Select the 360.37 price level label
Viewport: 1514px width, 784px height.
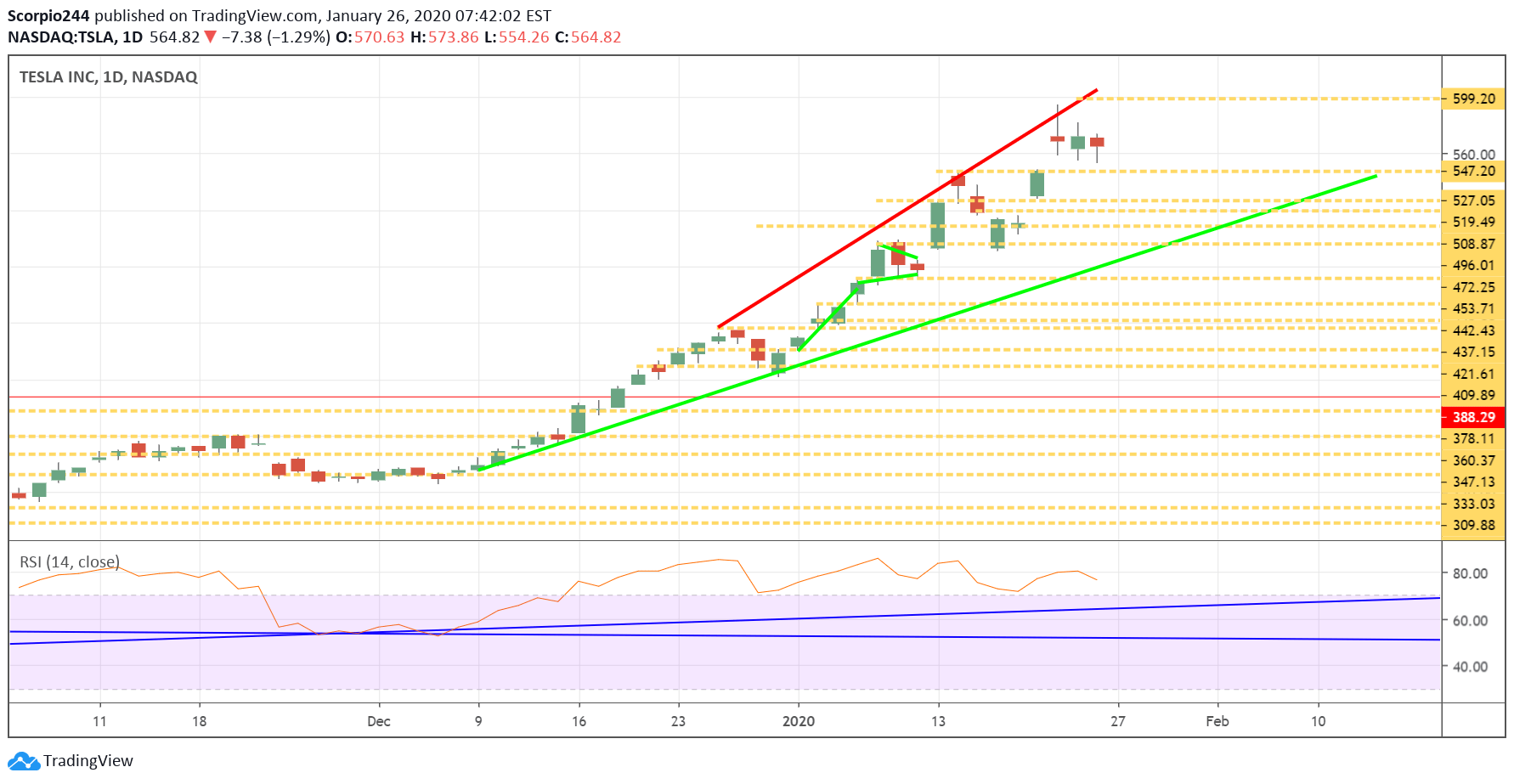pyautogui.click(x=1473, y=460)
